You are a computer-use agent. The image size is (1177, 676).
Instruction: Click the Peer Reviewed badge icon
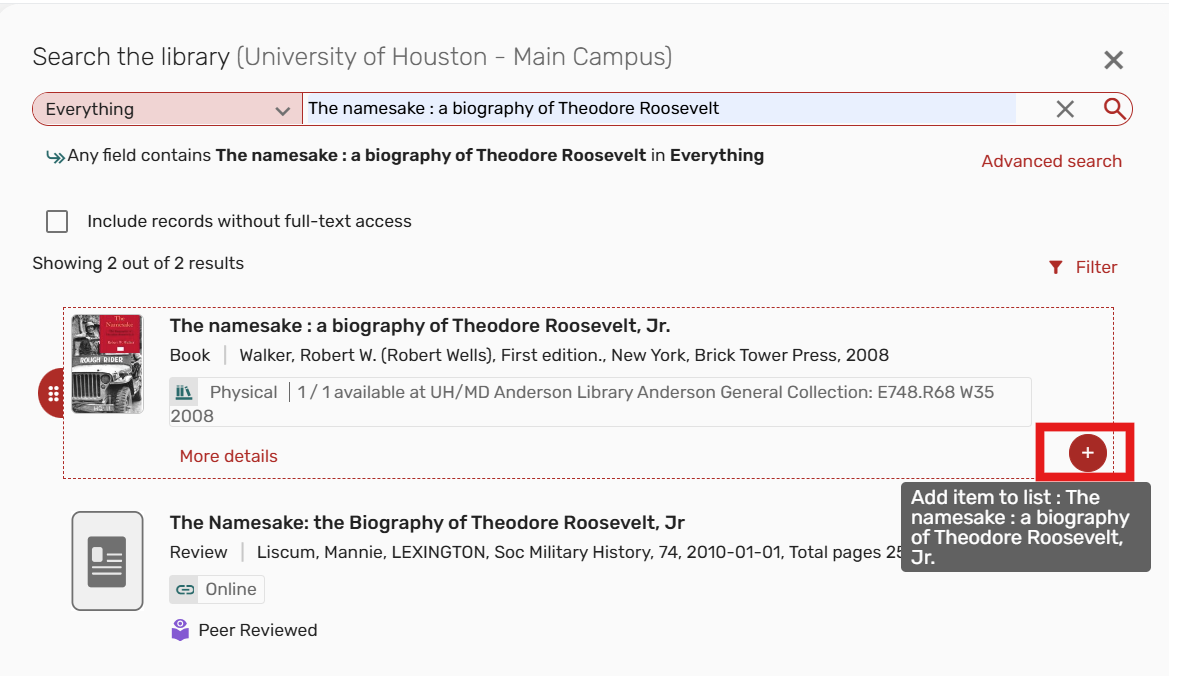click(x=180, y=630)
